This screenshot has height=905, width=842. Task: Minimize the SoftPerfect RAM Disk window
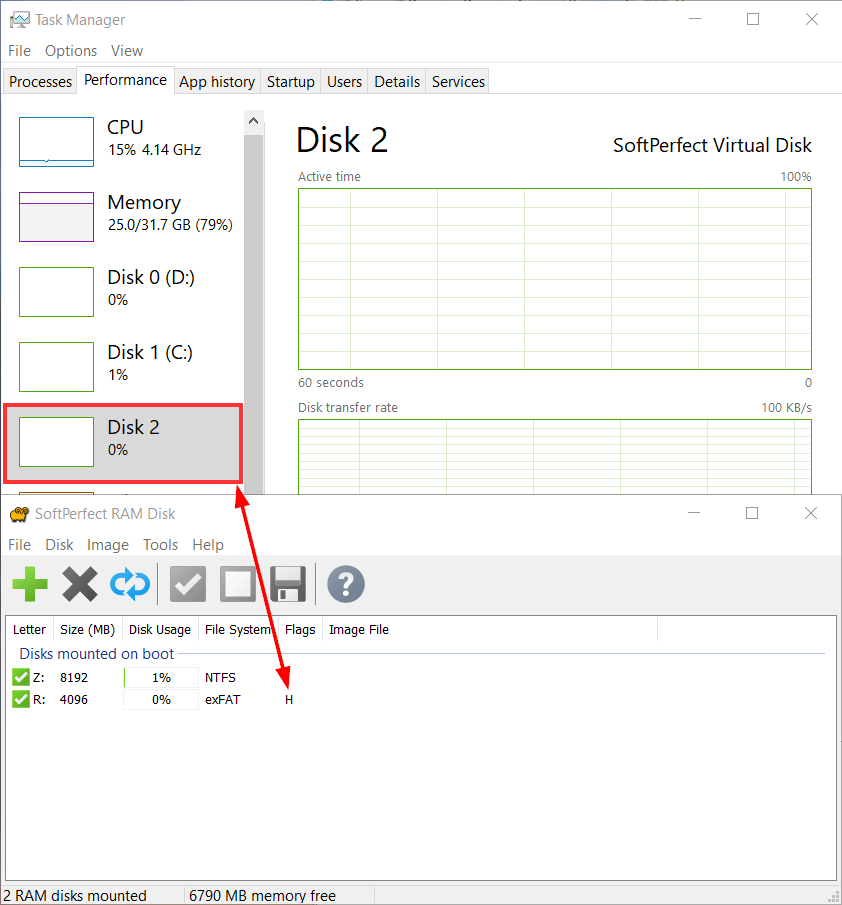coord(694,513)
